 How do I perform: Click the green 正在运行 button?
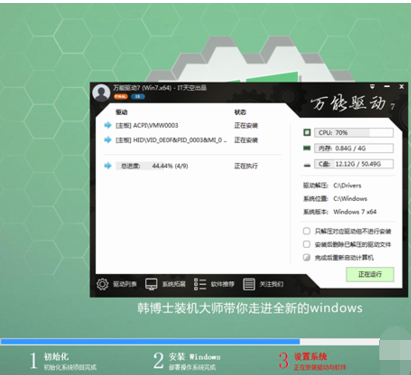[x=370, y=274]
